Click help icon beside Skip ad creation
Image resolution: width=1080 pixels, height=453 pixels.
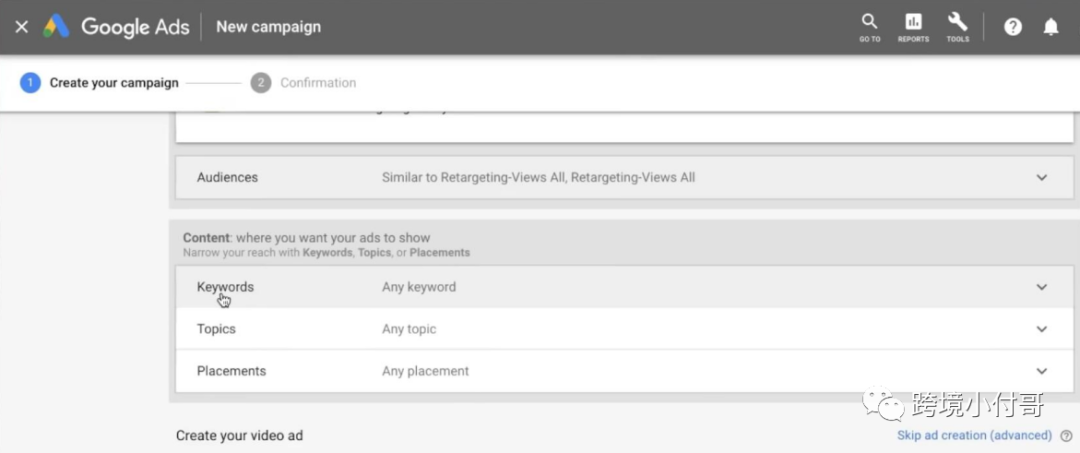pos(1066,435)
